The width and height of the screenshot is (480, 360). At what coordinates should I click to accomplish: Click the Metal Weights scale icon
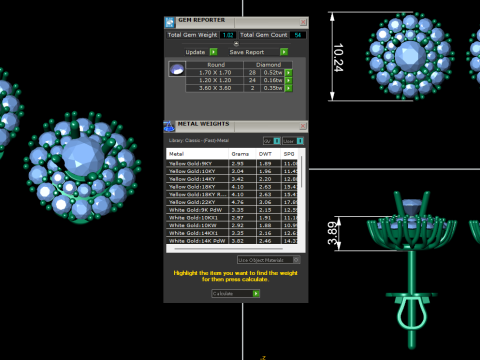pos(169,126)
